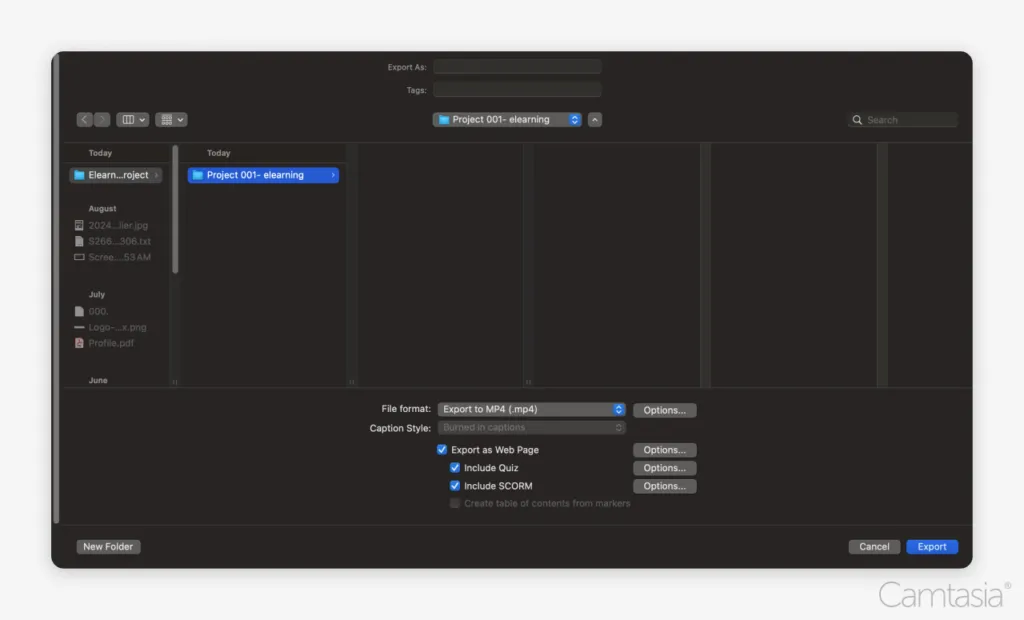This screenshot has width=1024, height=620.
Task: Click the Cancel button
Action: 874,547
